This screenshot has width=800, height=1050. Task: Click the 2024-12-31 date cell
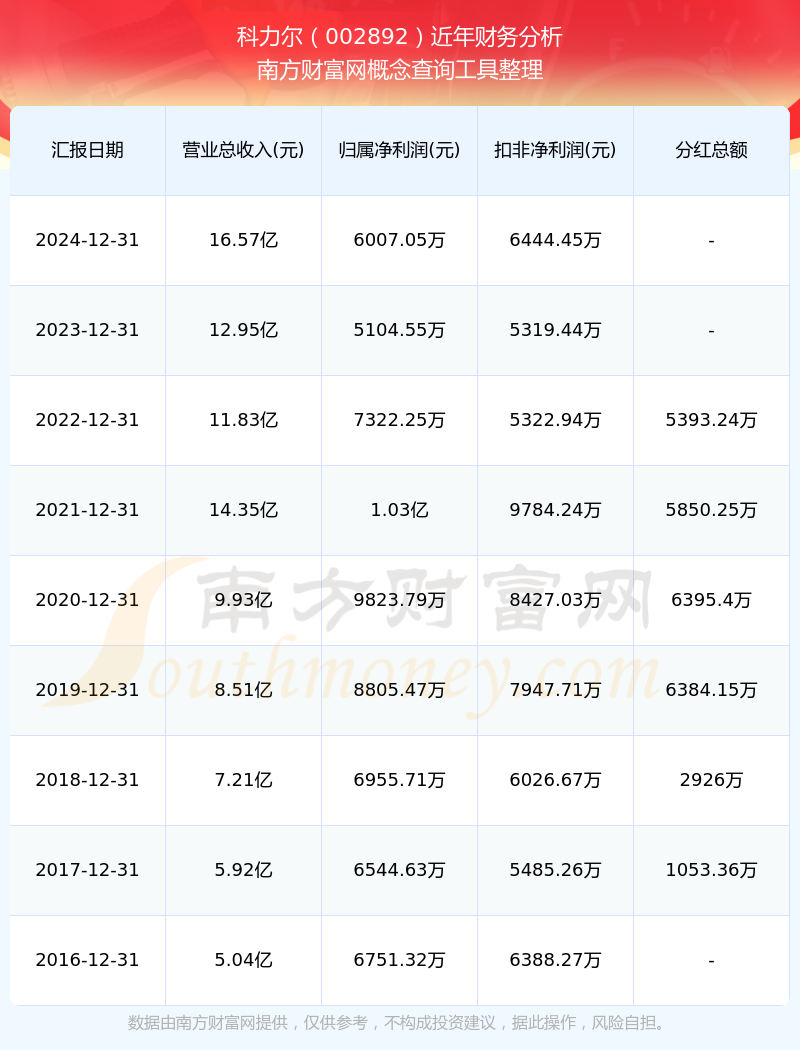point(88,240)
